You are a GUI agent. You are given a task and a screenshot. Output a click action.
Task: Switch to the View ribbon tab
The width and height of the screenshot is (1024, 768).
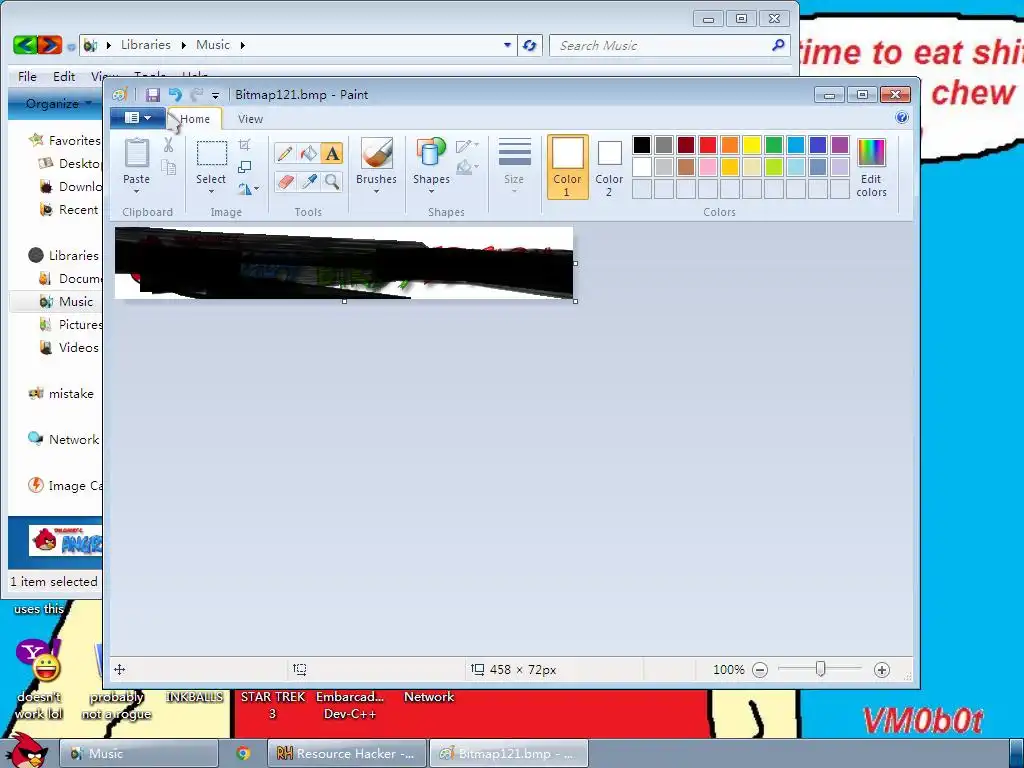coord(251,119)
